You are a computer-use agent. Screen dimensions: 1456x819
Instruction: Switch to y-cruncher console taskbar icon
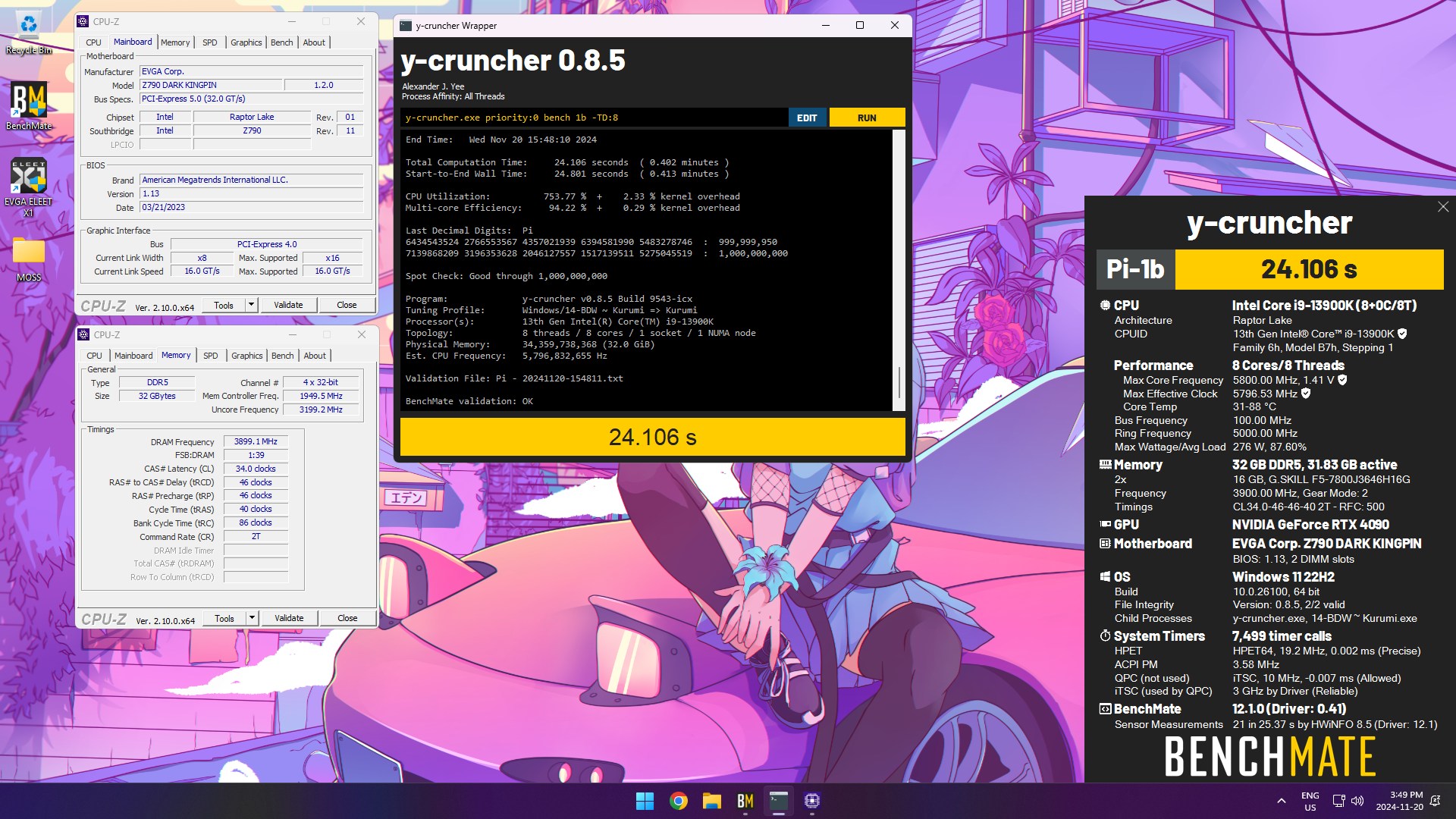(779, 801)
